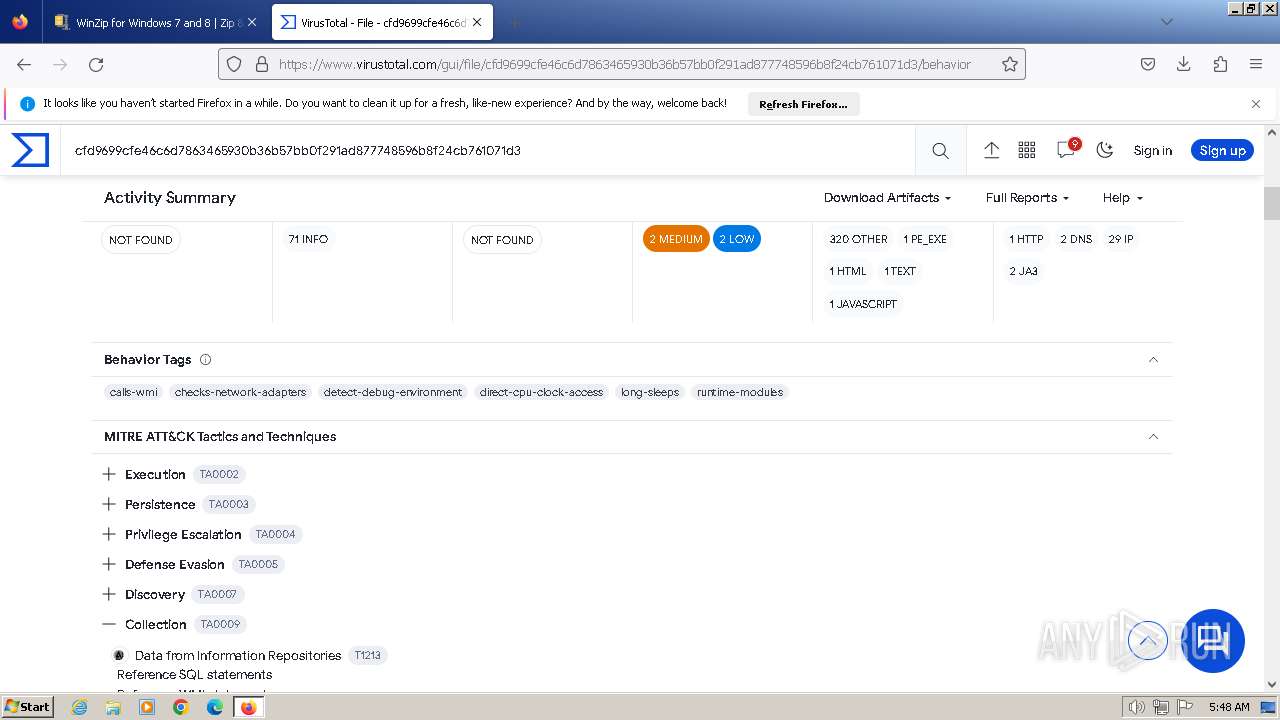This screenshot has height=720, width=1280.
Task: Bookmark this page with star icon
Action: pos(1010,64)
